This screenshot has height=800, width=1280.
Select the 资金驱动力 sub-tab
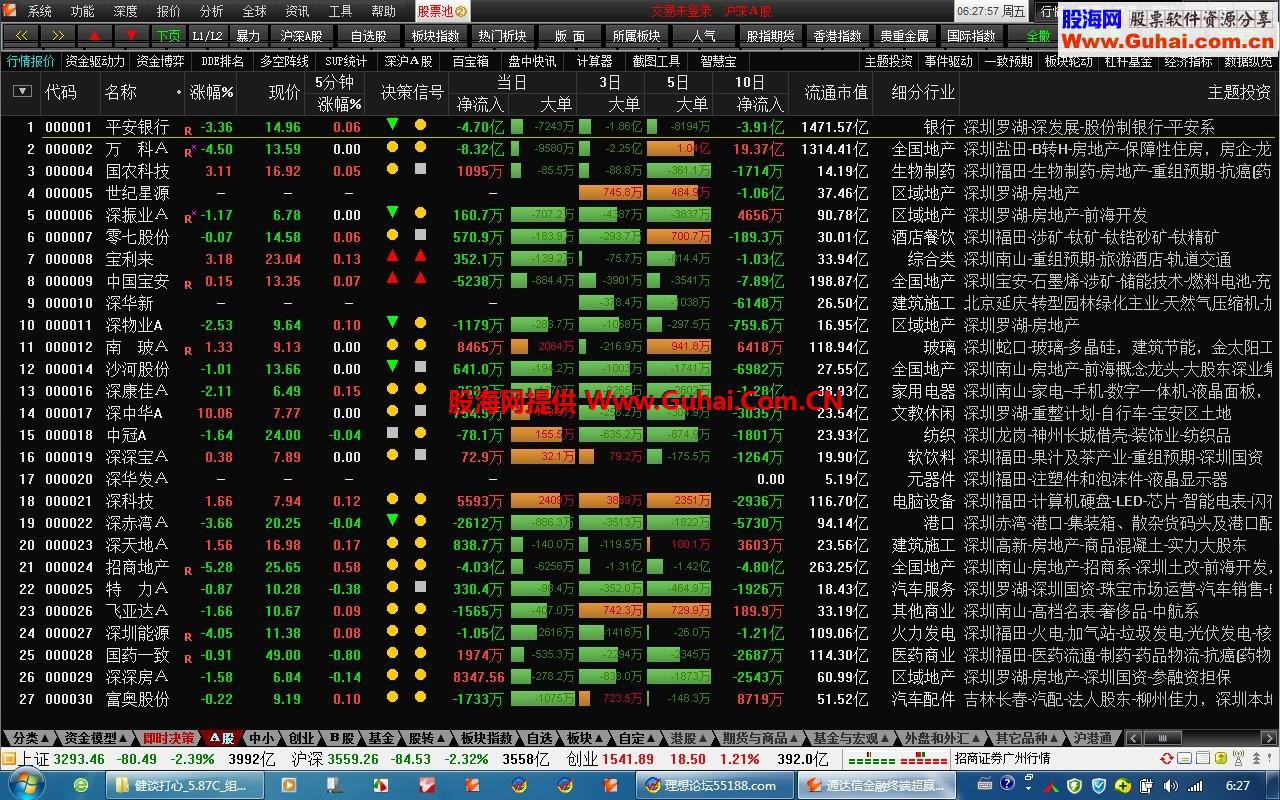pyautogui.click(x=96, y=61)
